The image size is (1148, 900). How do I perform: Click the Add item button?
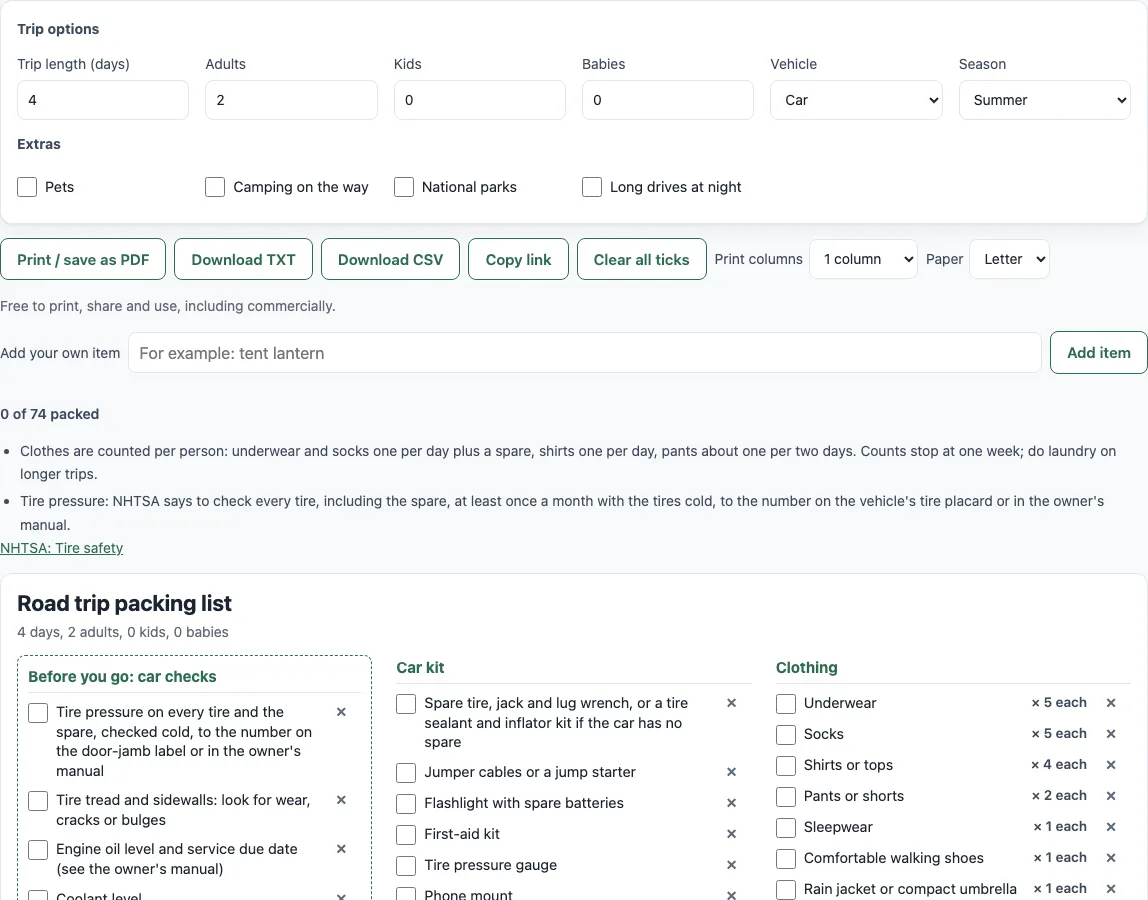[x=1098, y=353]
